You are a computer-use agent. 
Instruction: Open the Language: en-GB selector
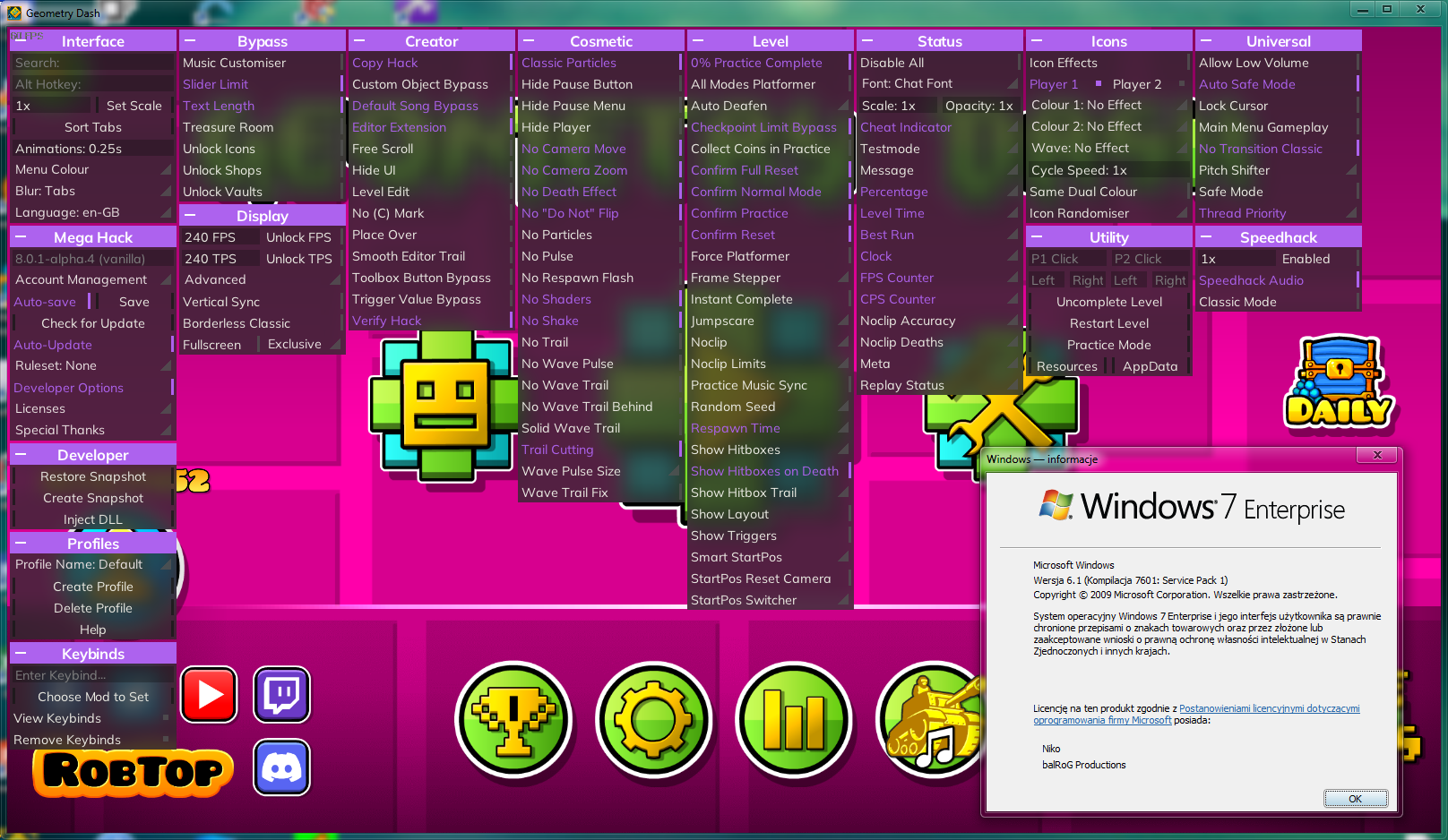tap(92, 212)
